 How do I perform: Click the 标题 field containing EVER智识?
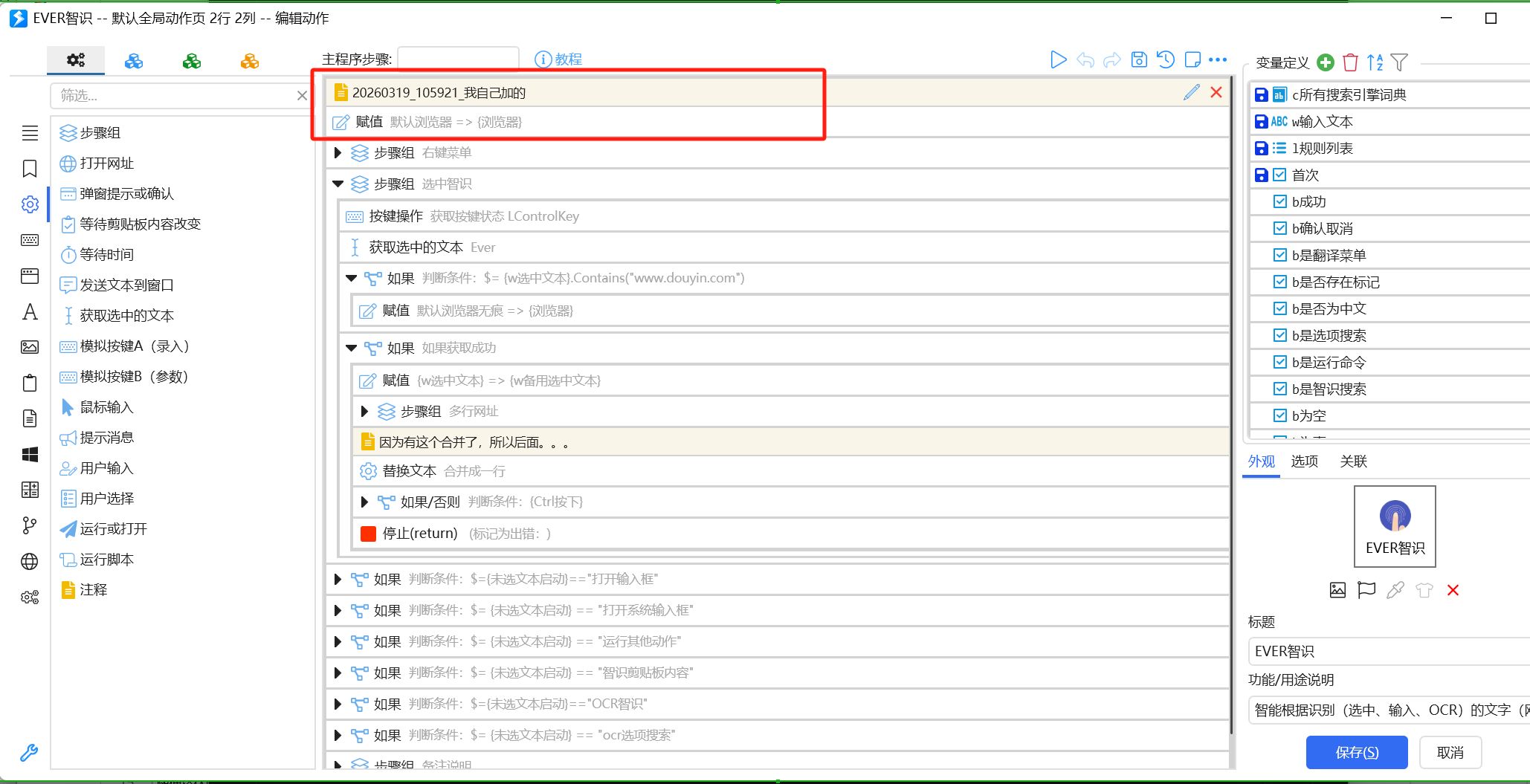pos(1389,651)
